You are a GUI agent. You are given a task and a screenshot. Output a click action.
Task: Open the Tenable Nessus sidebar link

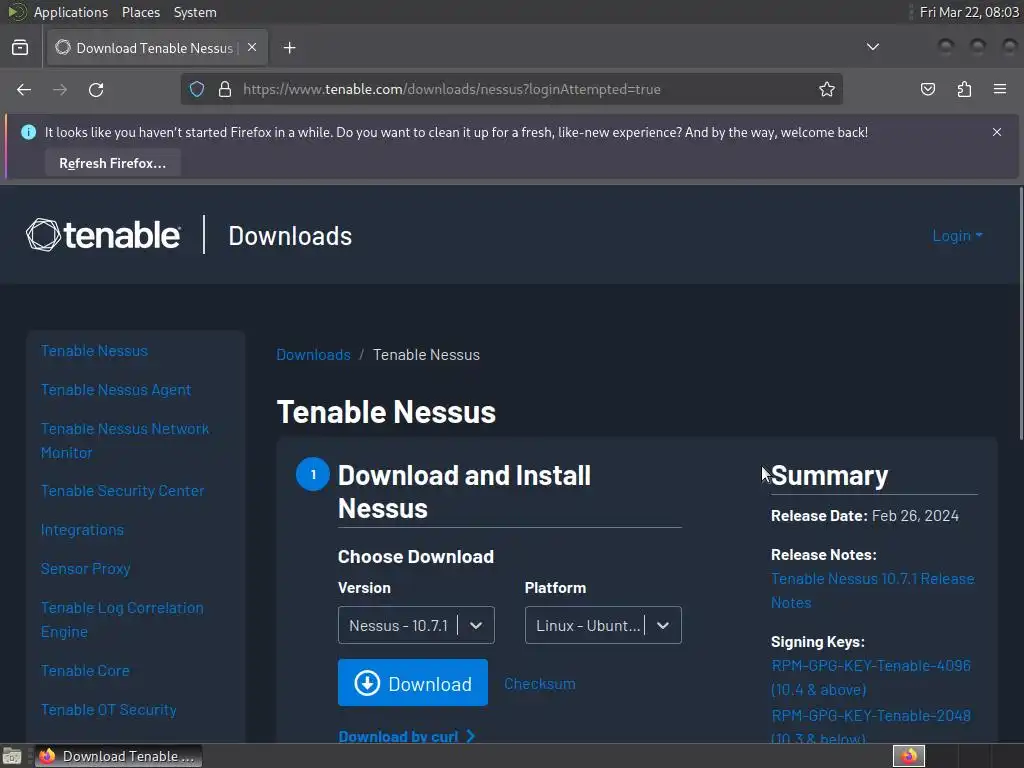(94, 351)
